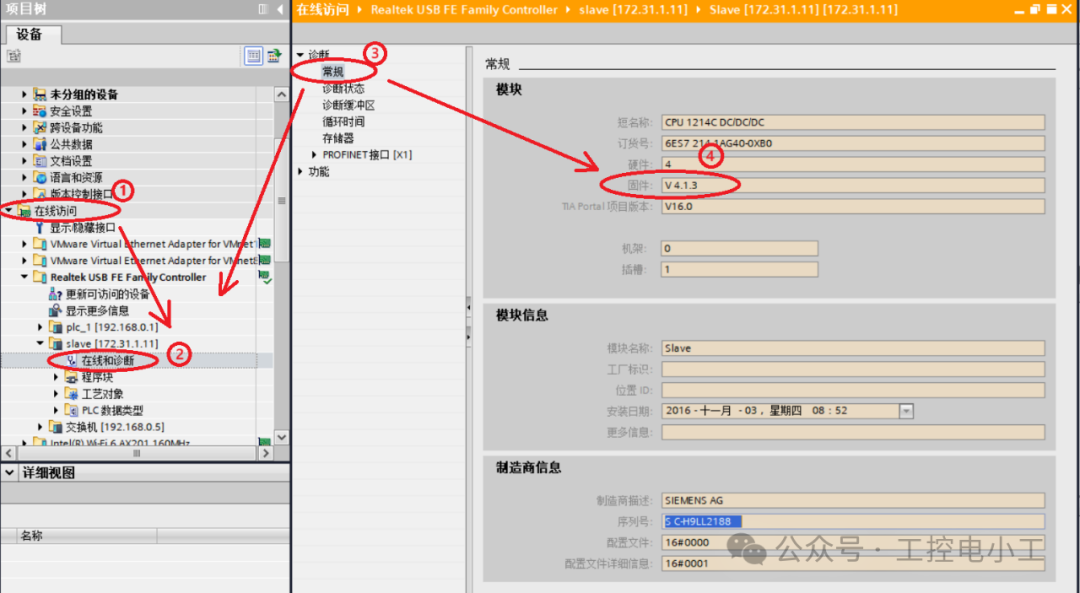Click the small icon under 设备 tab
This screenshot has height=593, width=1080.
pos(13,56)
